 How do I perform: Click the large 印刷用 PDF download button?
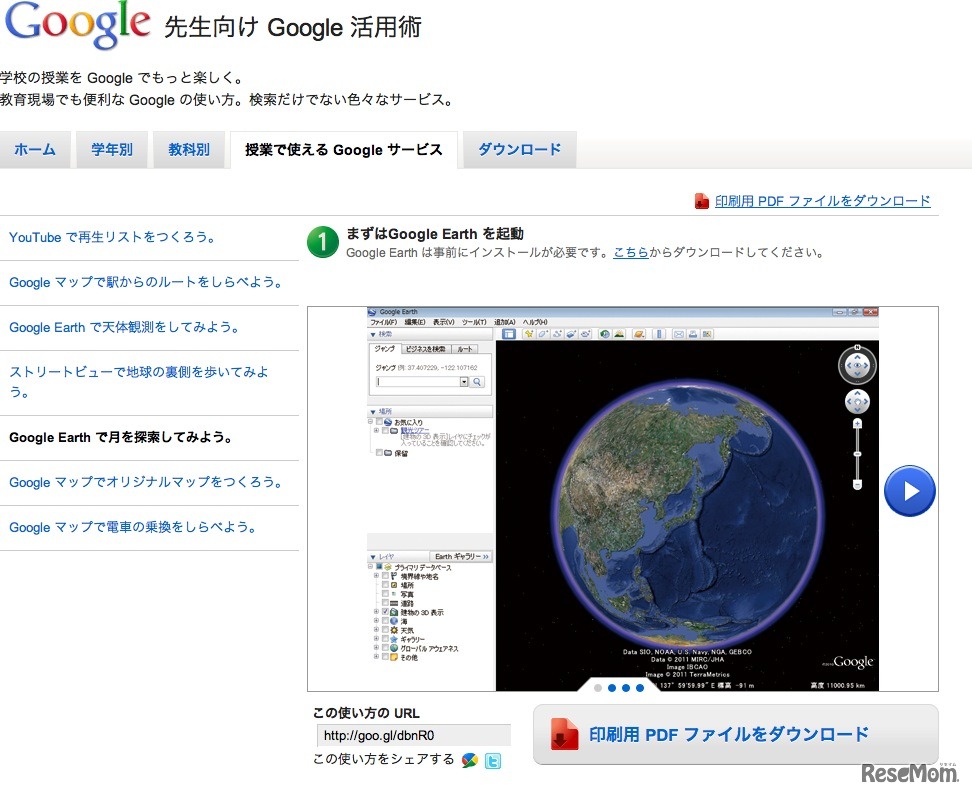pos(735,735)
